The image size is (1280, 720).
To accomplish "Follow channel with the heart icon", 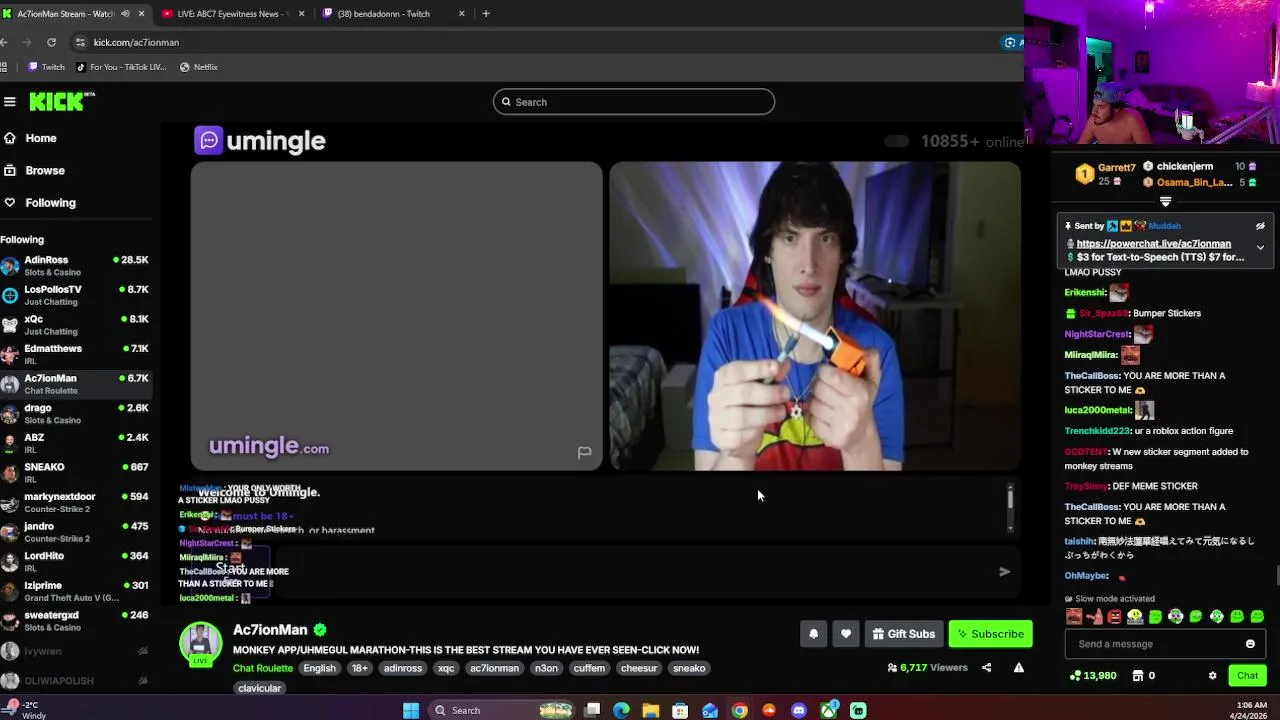I will (x=845, y=633).
